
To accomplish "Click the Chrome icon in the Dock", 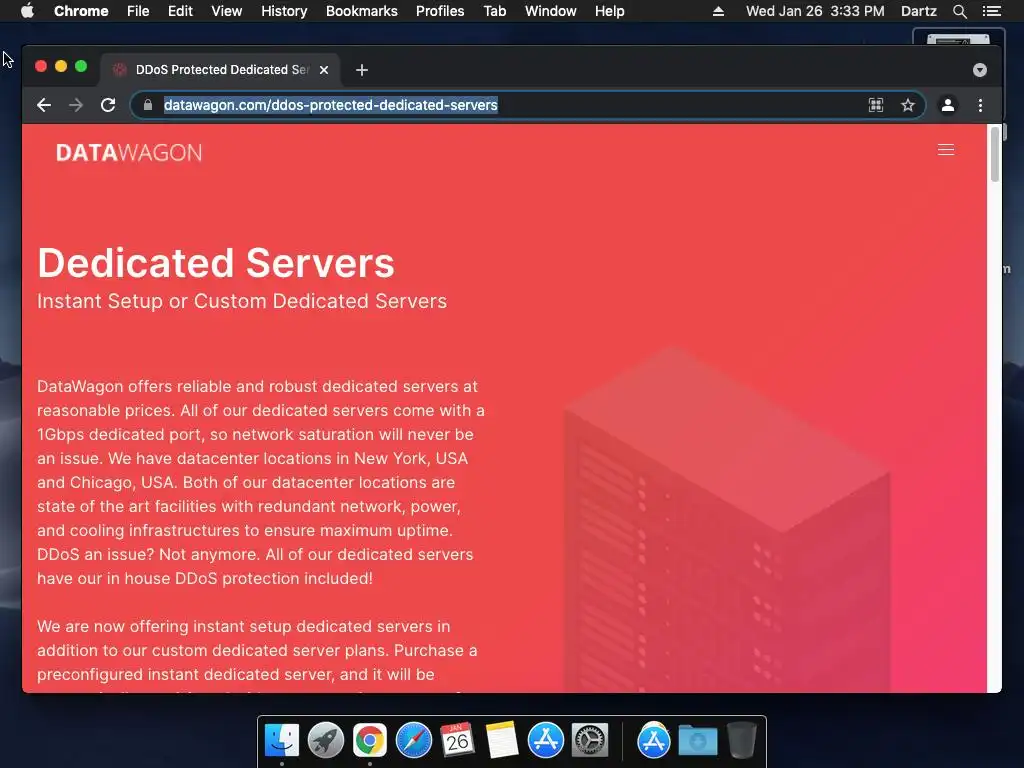I will coord(370,741).
